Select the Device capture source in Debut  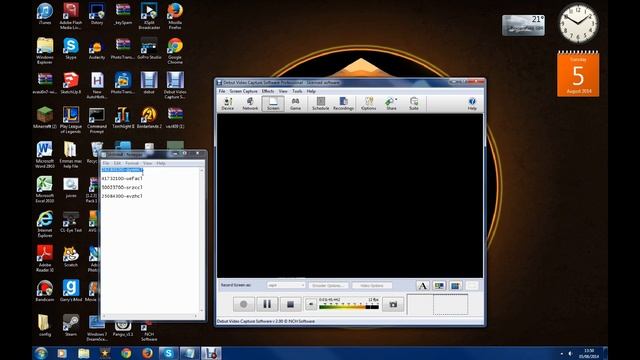point(228,104)
